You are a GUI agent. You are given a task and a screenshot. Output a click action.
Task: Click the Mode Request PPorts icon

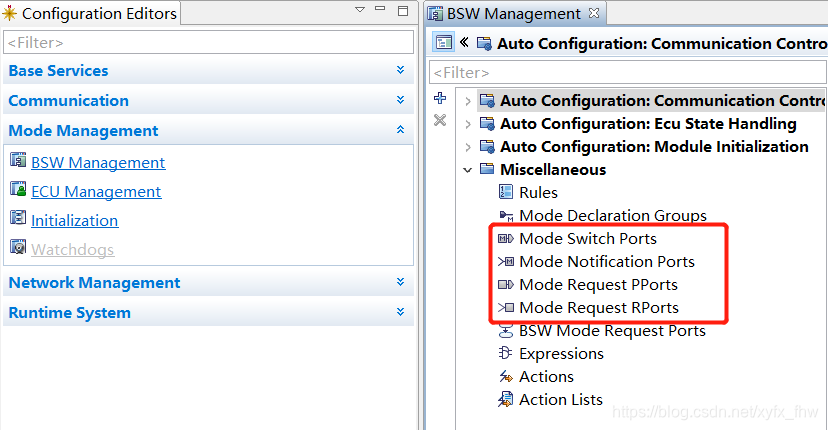[506, 285]
